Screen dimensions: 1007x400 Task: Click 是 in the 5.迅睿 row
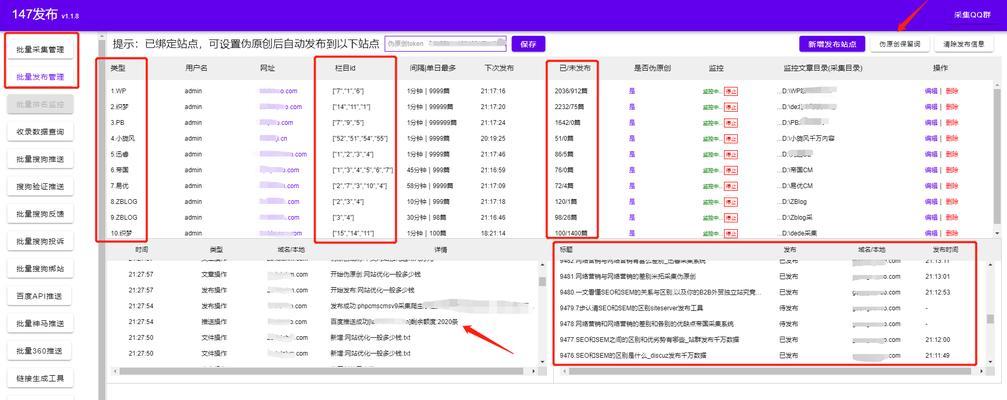(x=632, y=154)
